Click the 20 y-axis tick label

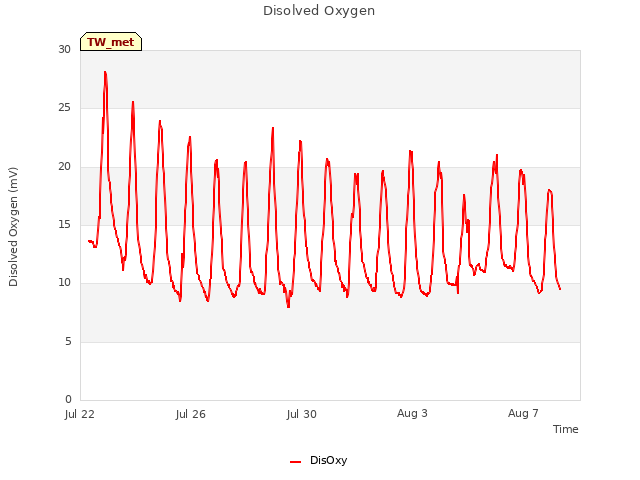[64, 166]
